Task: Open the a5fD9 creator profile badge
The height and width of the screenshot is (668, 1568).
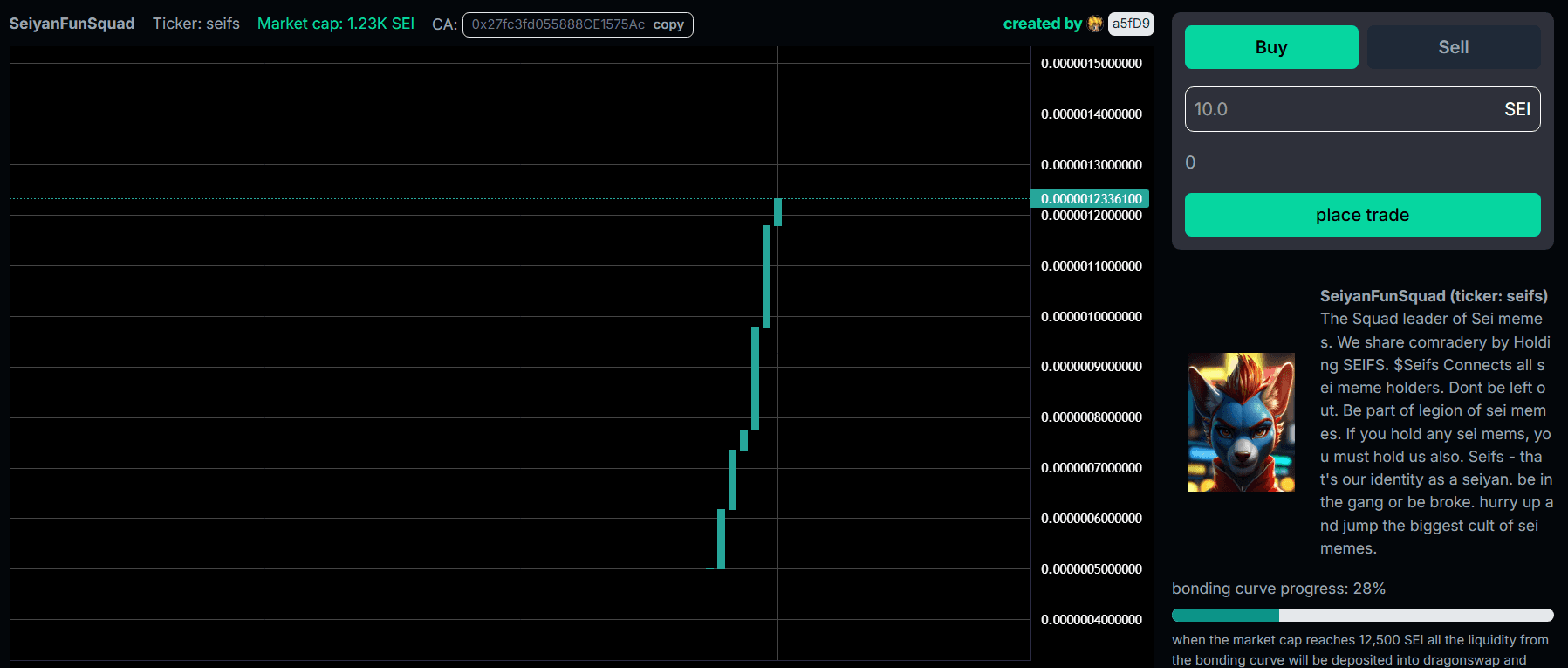Action: 1131,24
